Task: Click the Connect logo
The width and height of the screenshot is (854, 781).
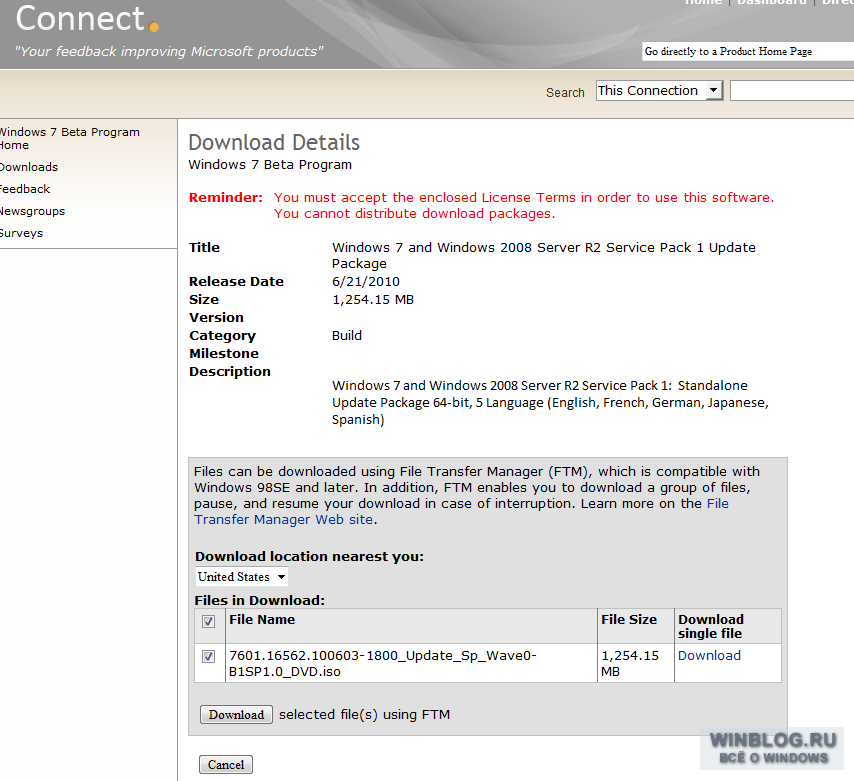Action: [x=87, y=19]
